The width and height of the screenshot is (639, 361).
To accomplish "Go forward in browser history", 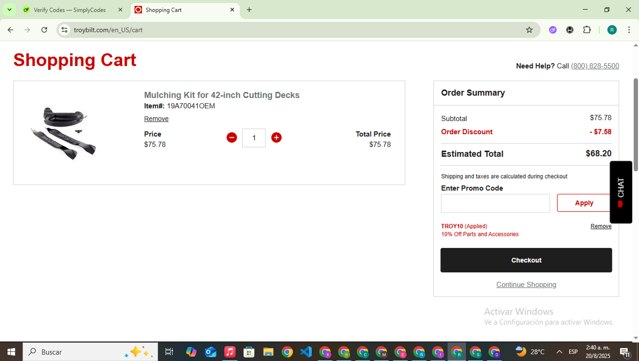I will pyautogui.click(x=27, y=30).
